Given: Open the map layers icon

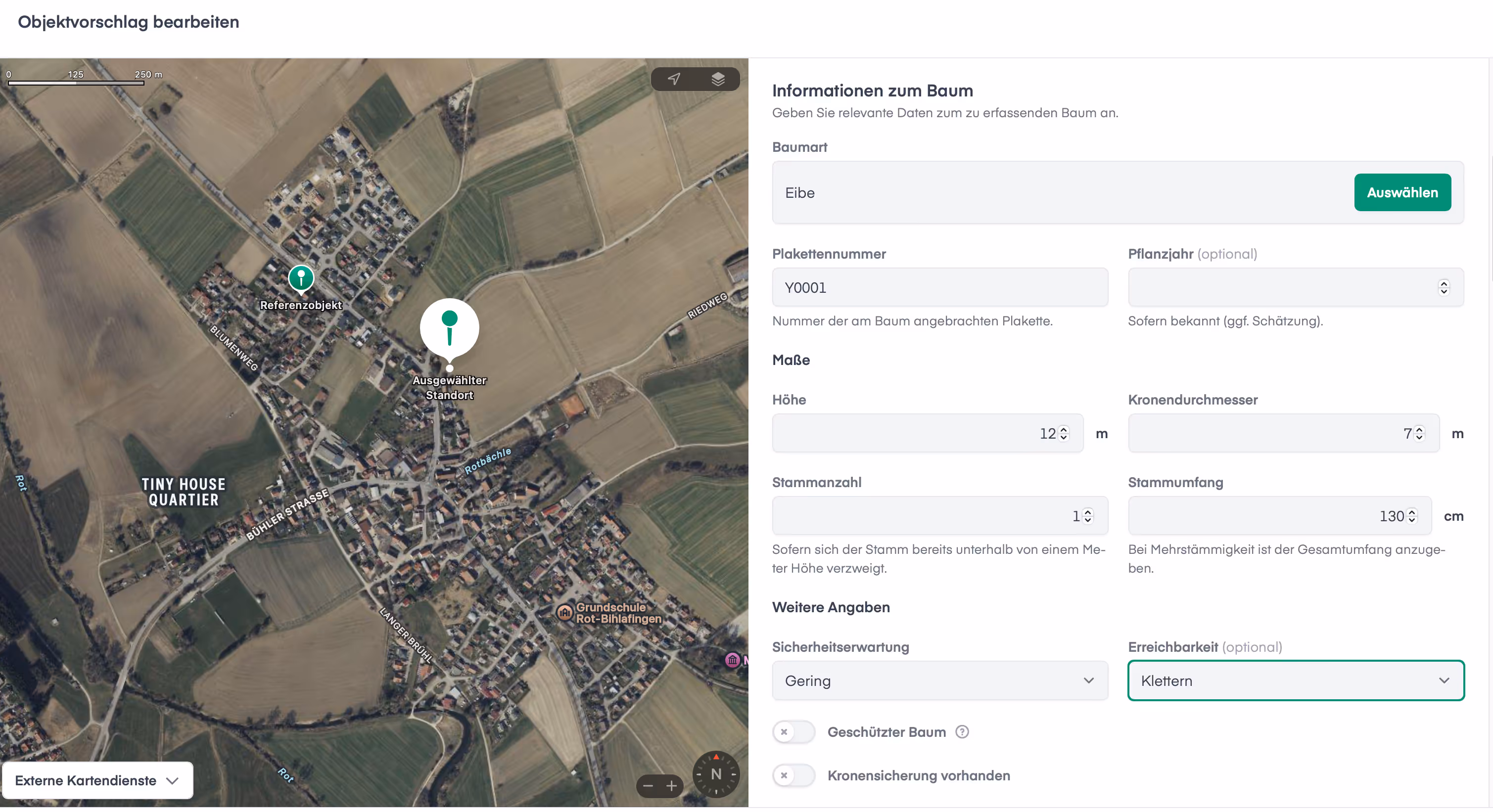Looking at the screenshot, I should pyautogui.click(x=717, y=79).
